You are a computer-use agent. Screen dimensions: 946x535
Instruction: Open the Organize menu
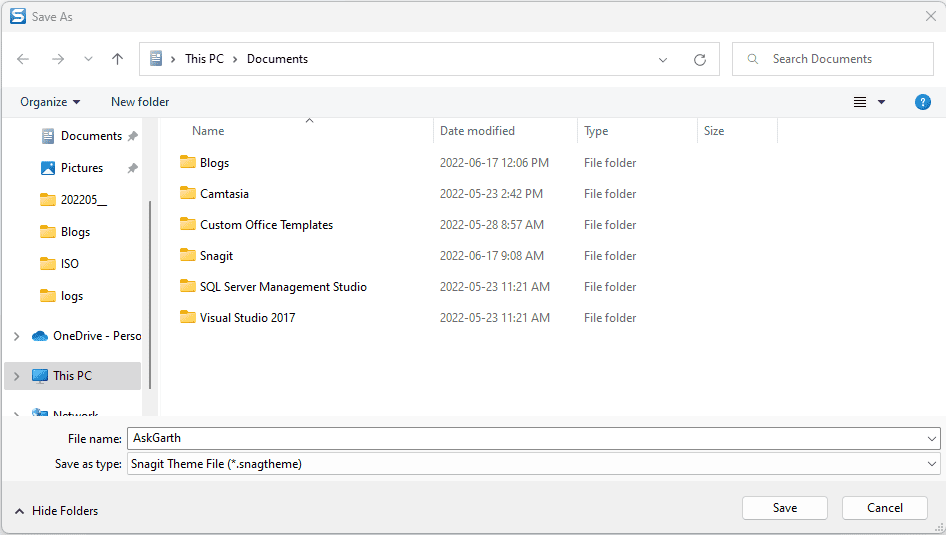tap(50, 102)
